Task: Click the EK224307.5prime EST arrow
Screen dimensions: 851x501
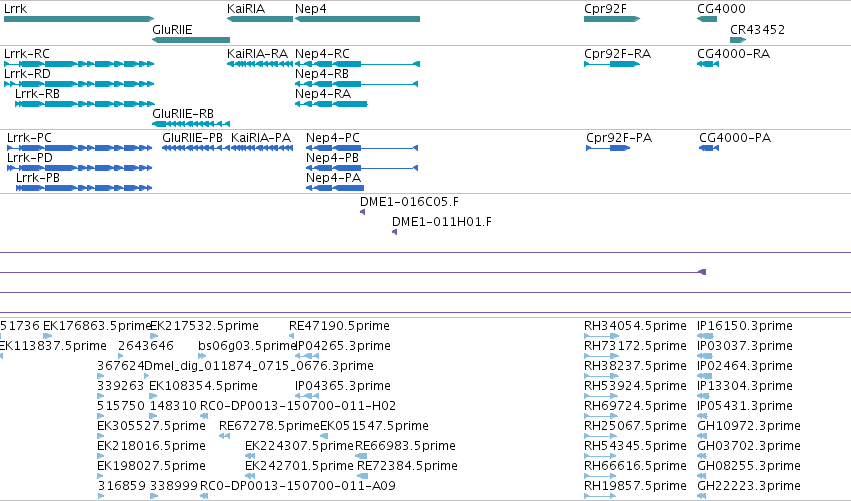Action: [250, 456]
